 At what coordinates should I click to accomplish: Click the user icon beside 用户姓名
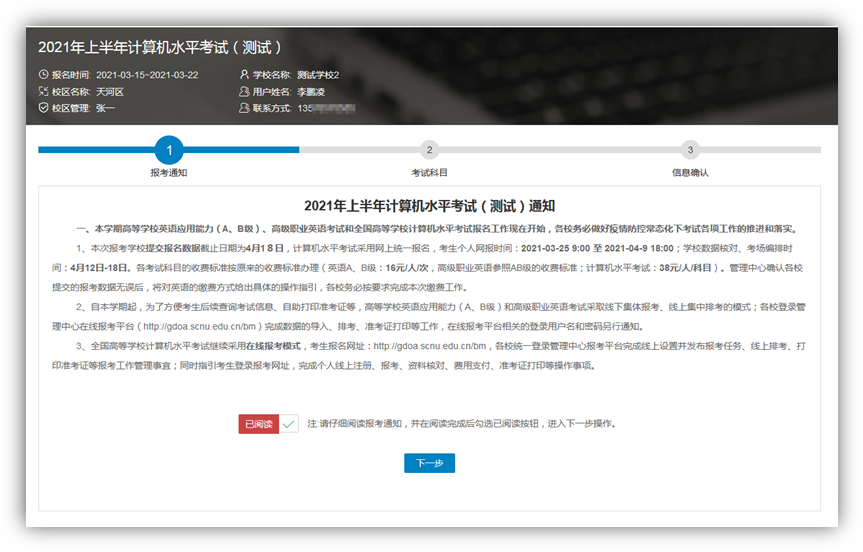point(244,91)
